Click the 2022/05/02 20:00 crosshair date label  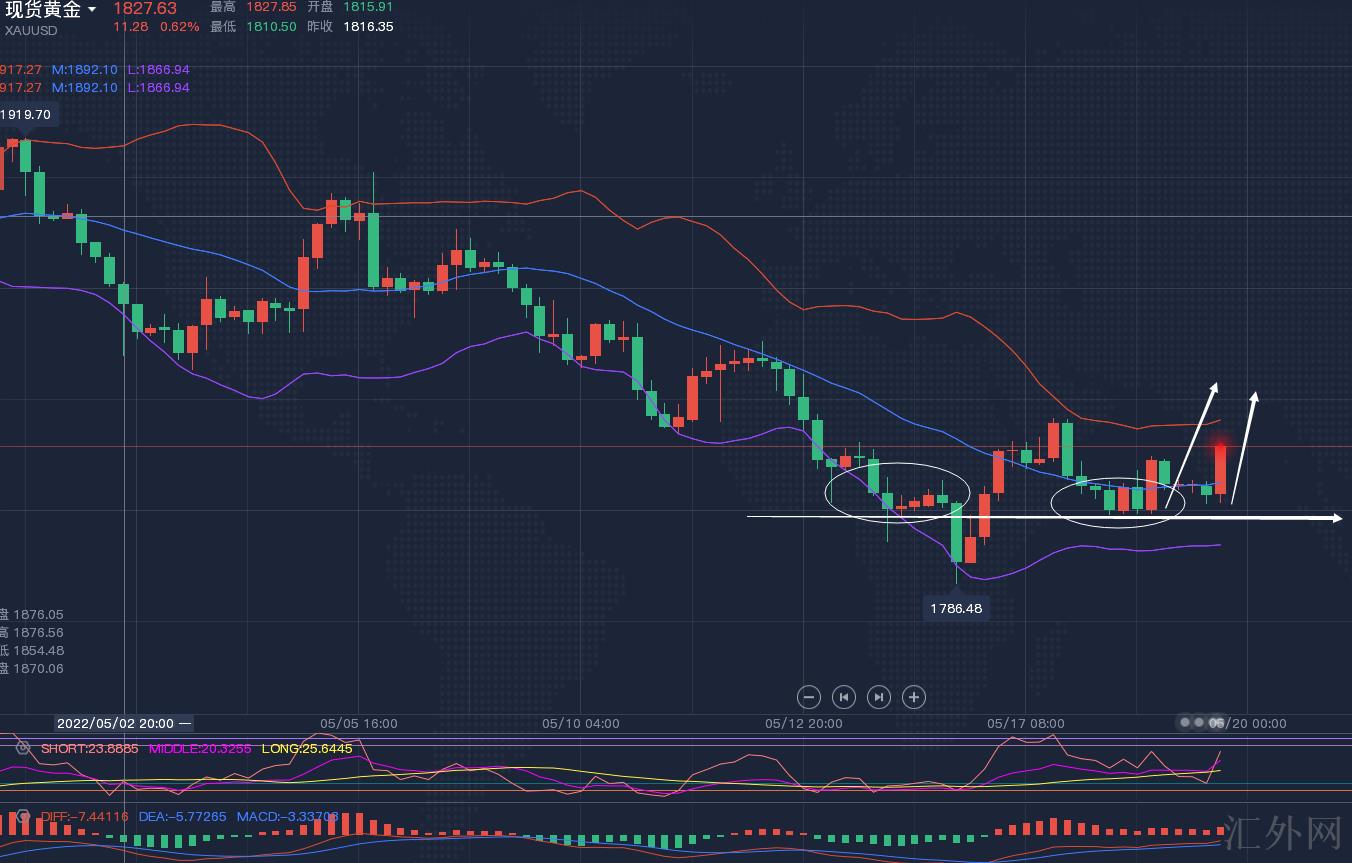[115, 723]
